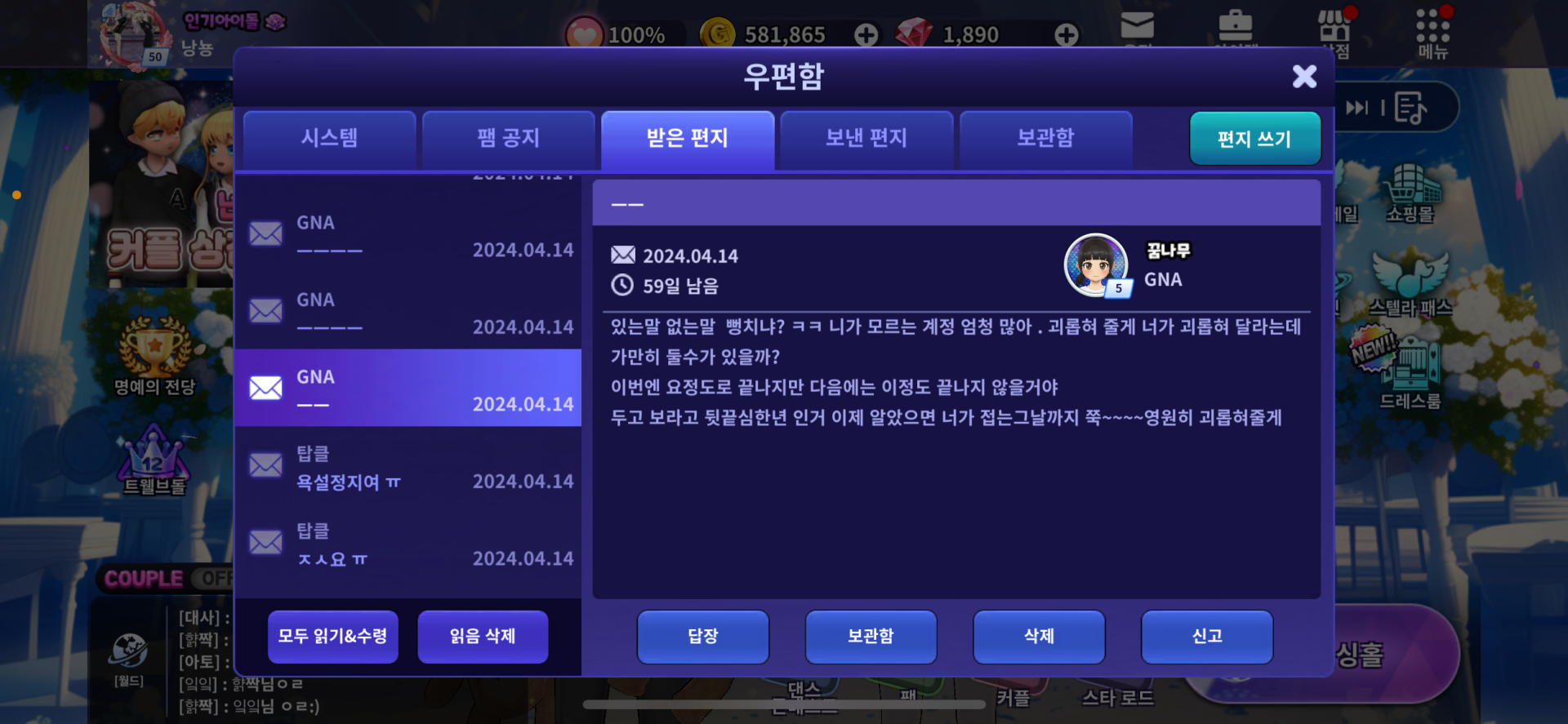
Task: Open the 월드 chat globe icon
Action: point(129,660)
